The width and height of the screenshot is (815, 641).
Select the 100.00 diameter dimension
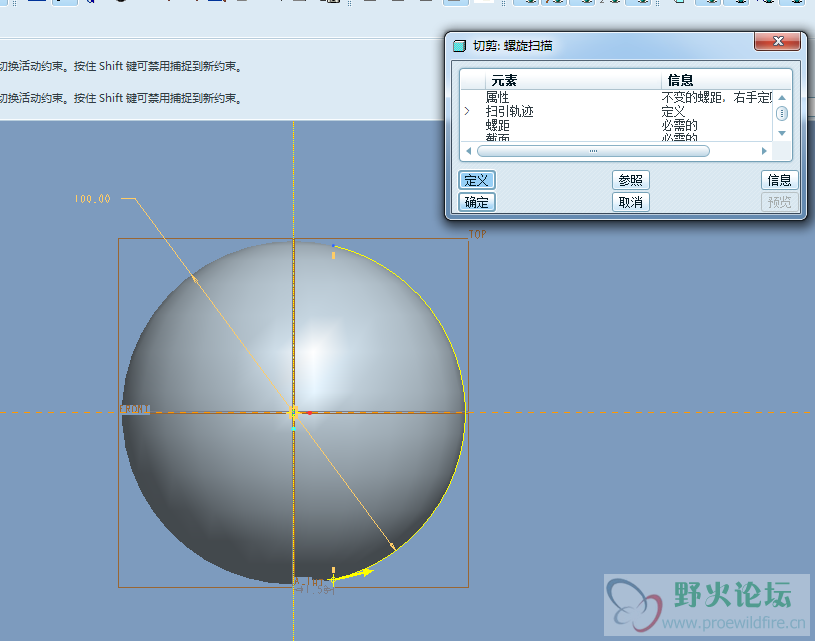[x=93, y=199]
